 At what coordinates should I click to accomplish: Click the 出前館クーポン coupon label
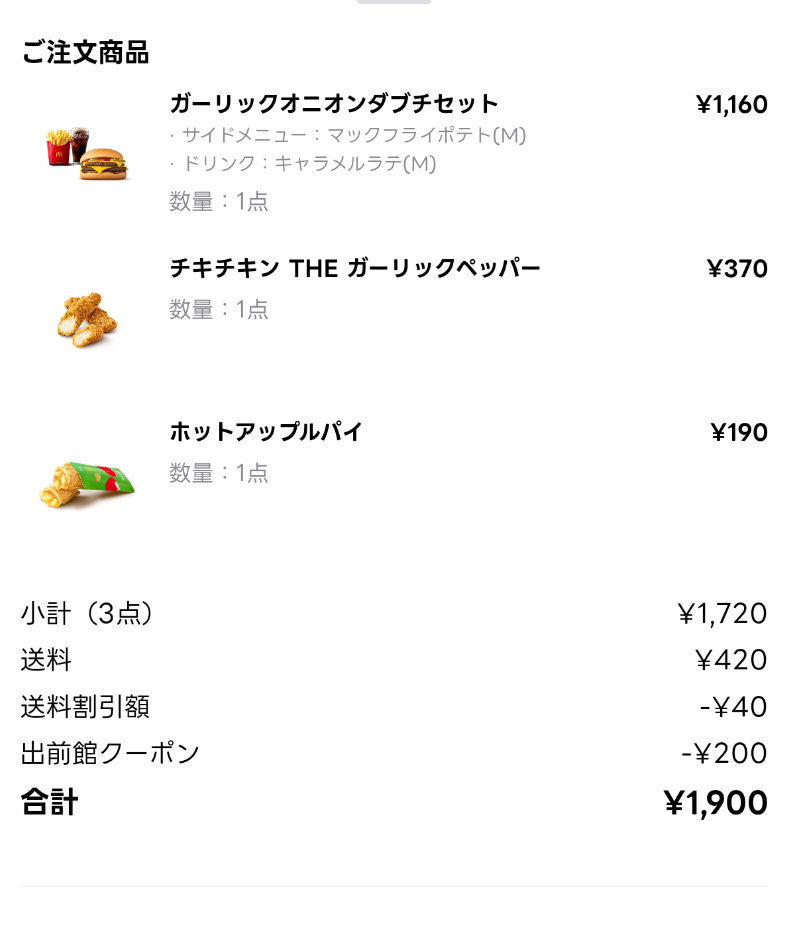[110, 753]
